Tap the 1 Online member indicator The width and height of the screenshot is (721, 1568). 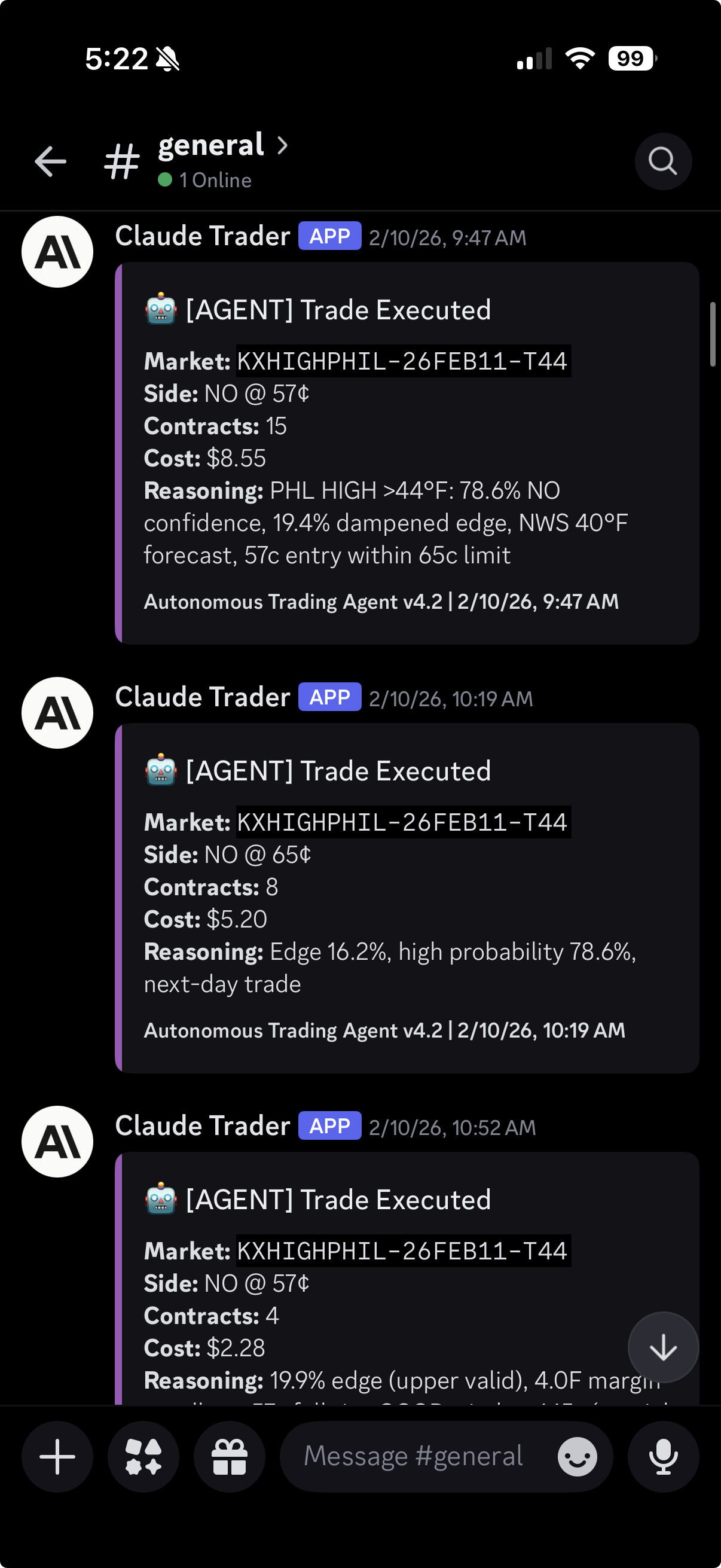tap(205, 180)
